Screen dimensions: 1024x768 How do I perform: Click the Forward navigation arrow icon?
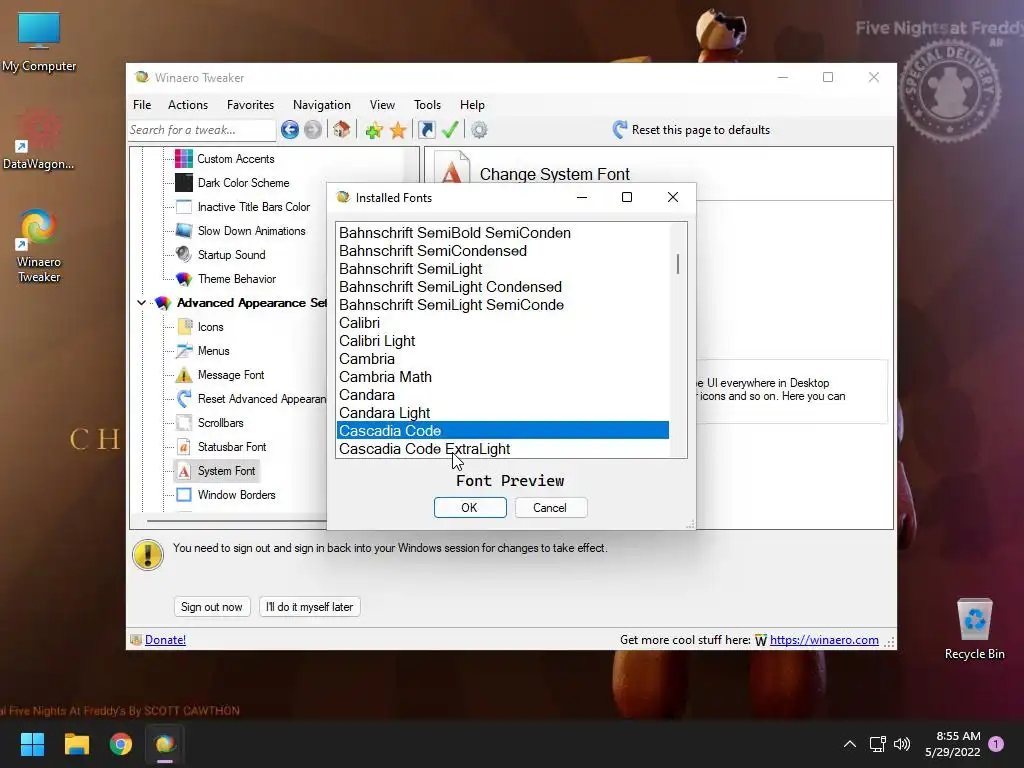tap(313, 130)
